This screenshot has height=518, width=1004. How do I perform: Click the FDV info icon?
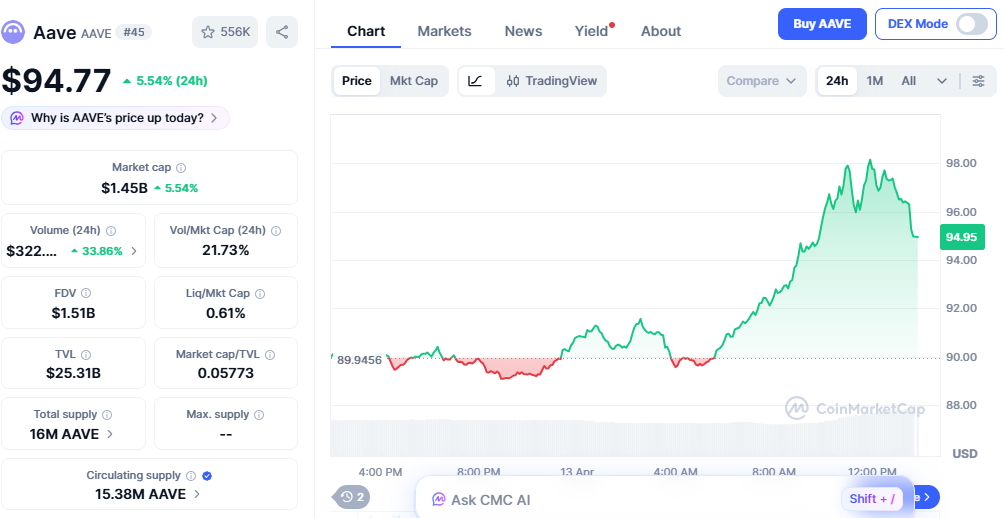86,293
